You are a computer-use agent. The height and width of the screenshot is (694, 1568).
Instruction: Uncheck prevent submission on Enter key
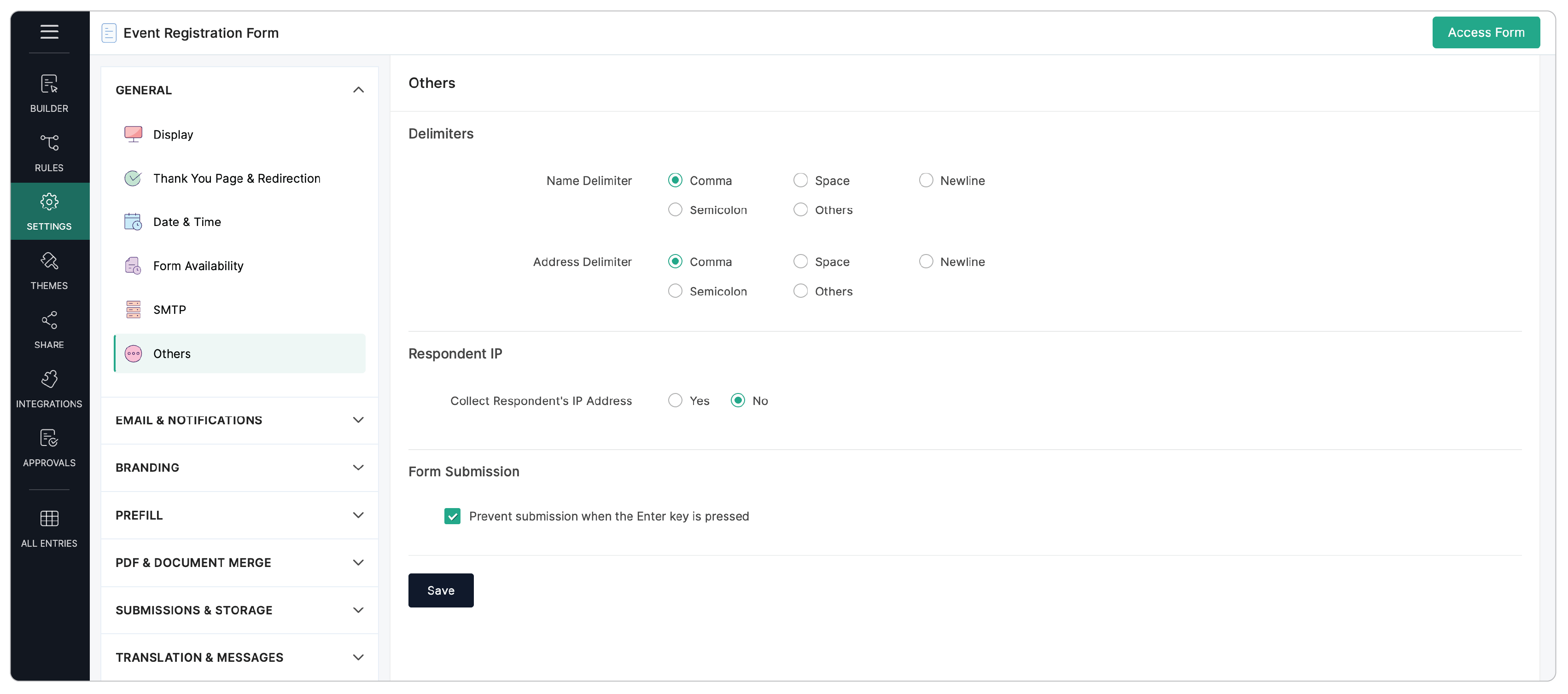452,516
